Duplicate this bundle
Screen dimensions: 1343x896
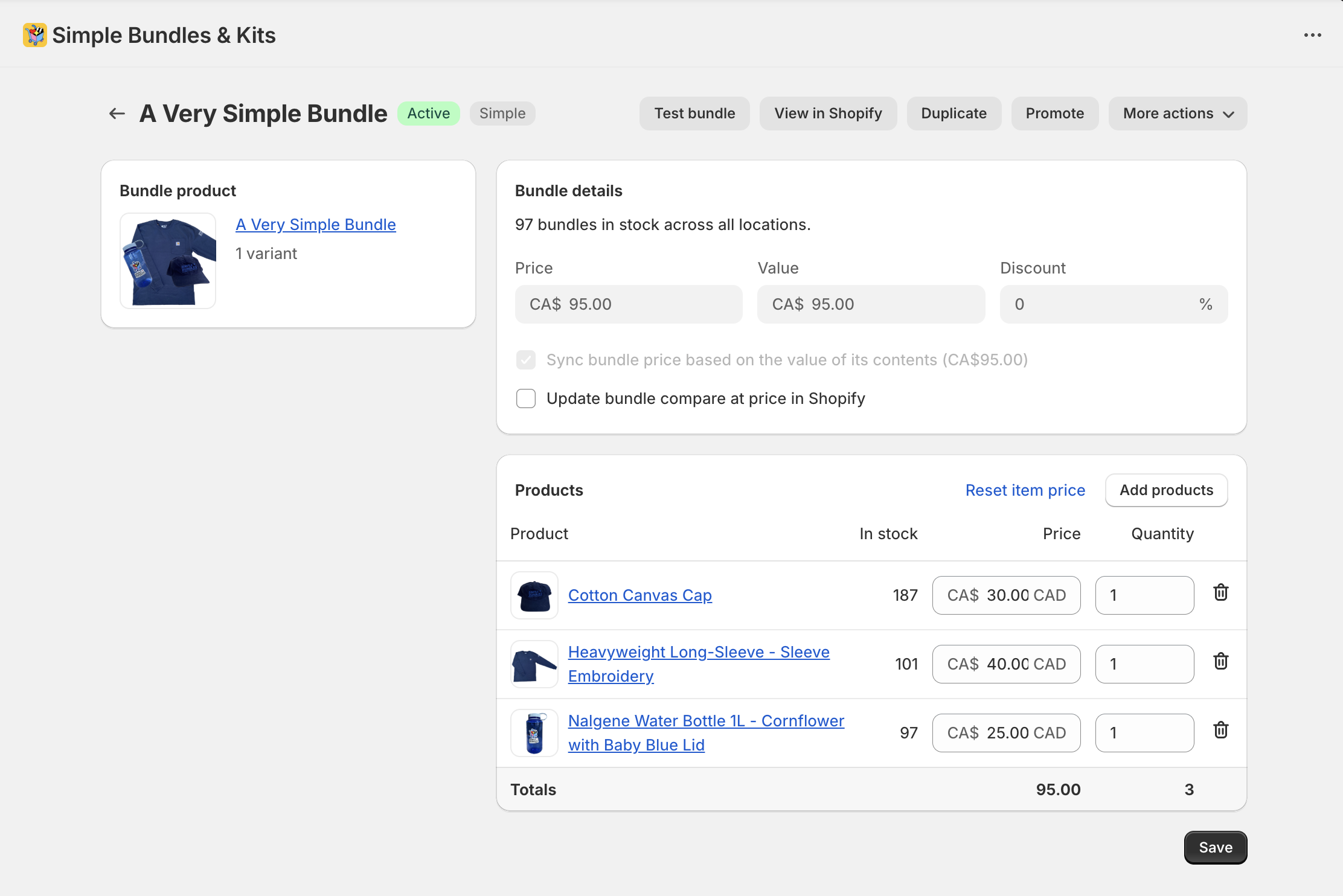[954, 114]
